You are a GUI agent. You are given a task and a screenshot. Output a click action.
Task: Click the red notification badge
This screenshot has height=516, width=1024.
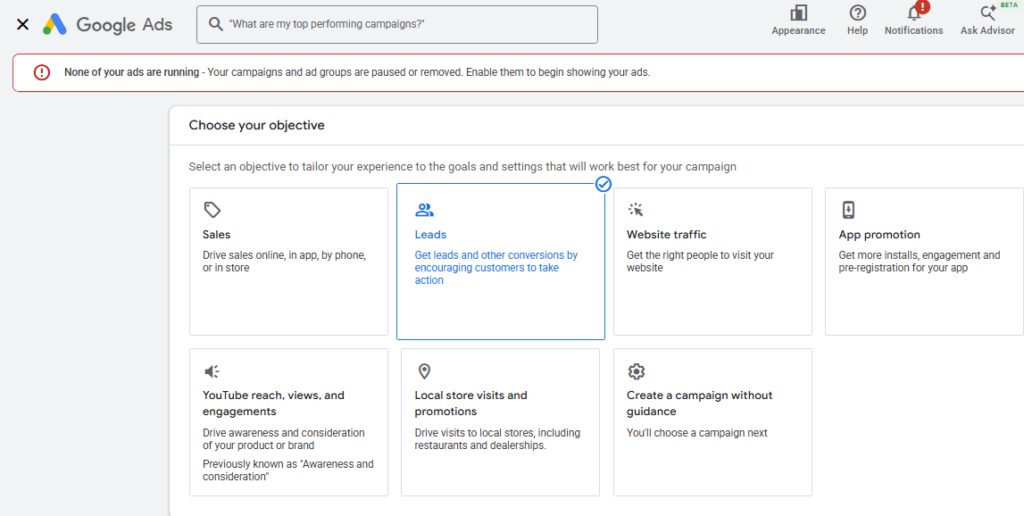click(x=922, y=7)
